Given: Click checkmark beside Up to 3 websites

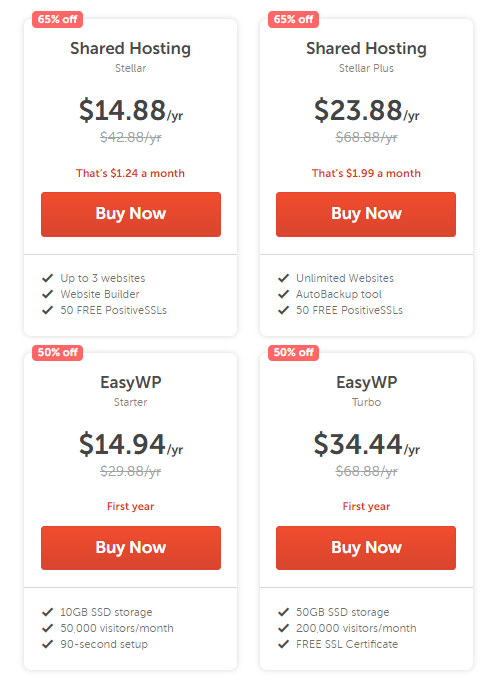Looking at the screenshot, I should [x=47, y=278].
